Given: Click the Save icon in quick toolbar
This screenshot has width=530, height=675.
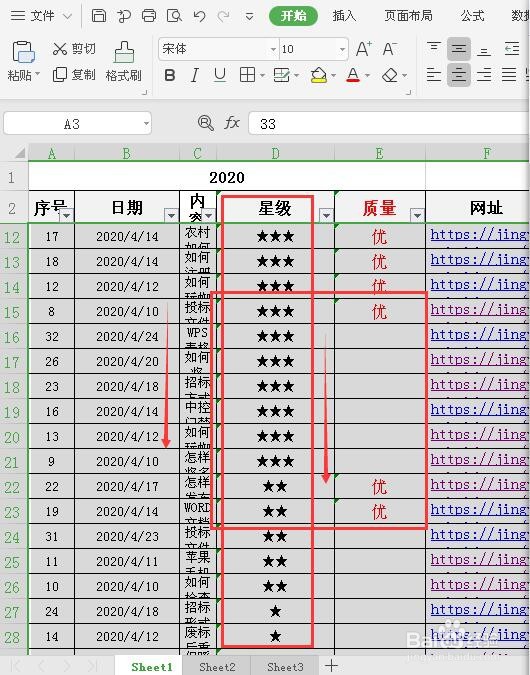Looking at the screenshot, I should coord(99,16).
